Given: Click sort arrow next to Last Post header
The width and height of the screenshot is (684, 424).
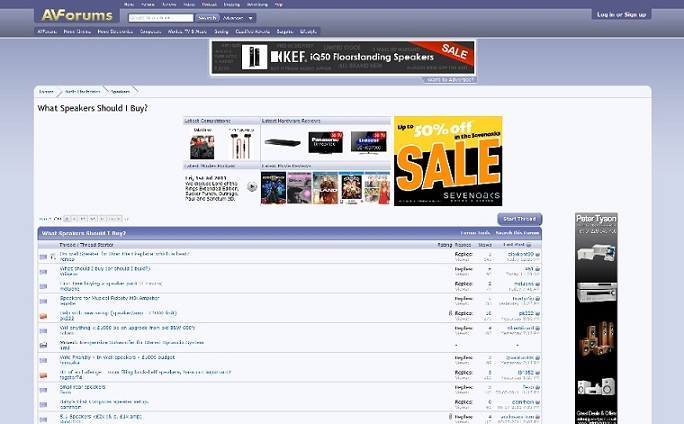Looking at the screenshot, I should coord(529,245).
